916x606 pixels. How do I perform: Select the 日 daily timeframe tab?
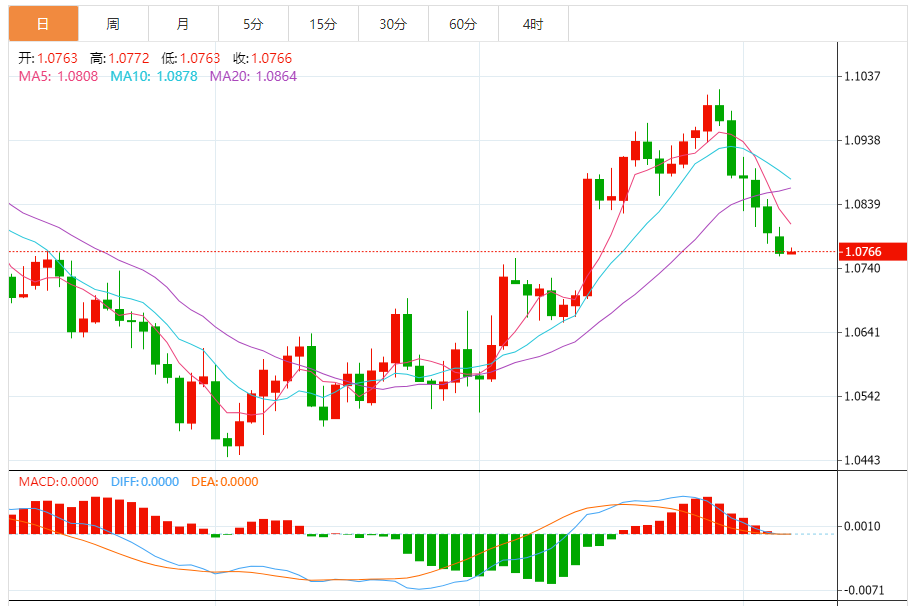(43, 24)
